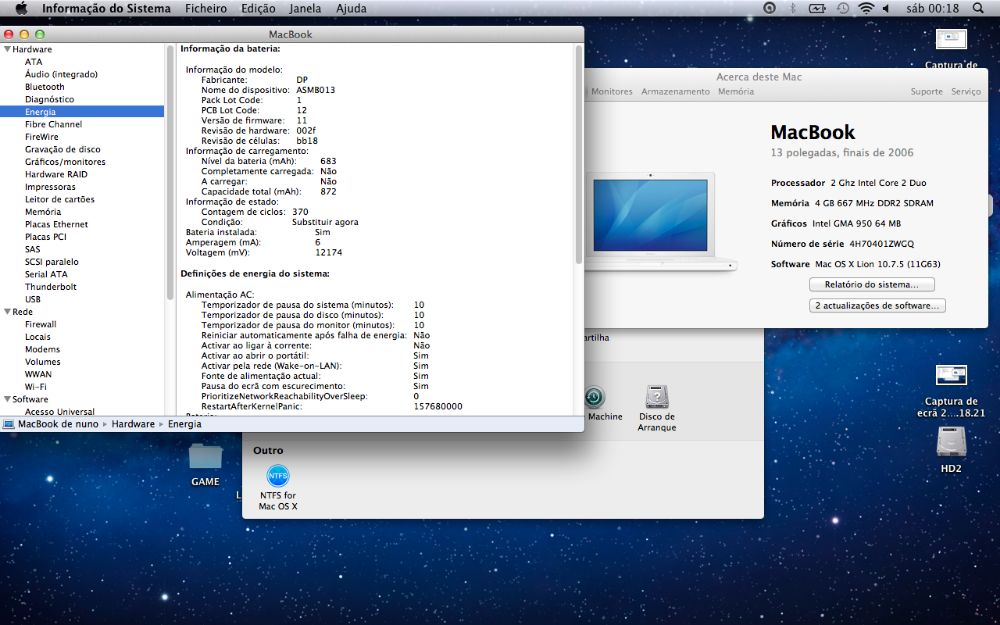Viewport: 1000px width, 625px height.
Task: Select Serial ATA in sidebar
Action: (46, 274)
